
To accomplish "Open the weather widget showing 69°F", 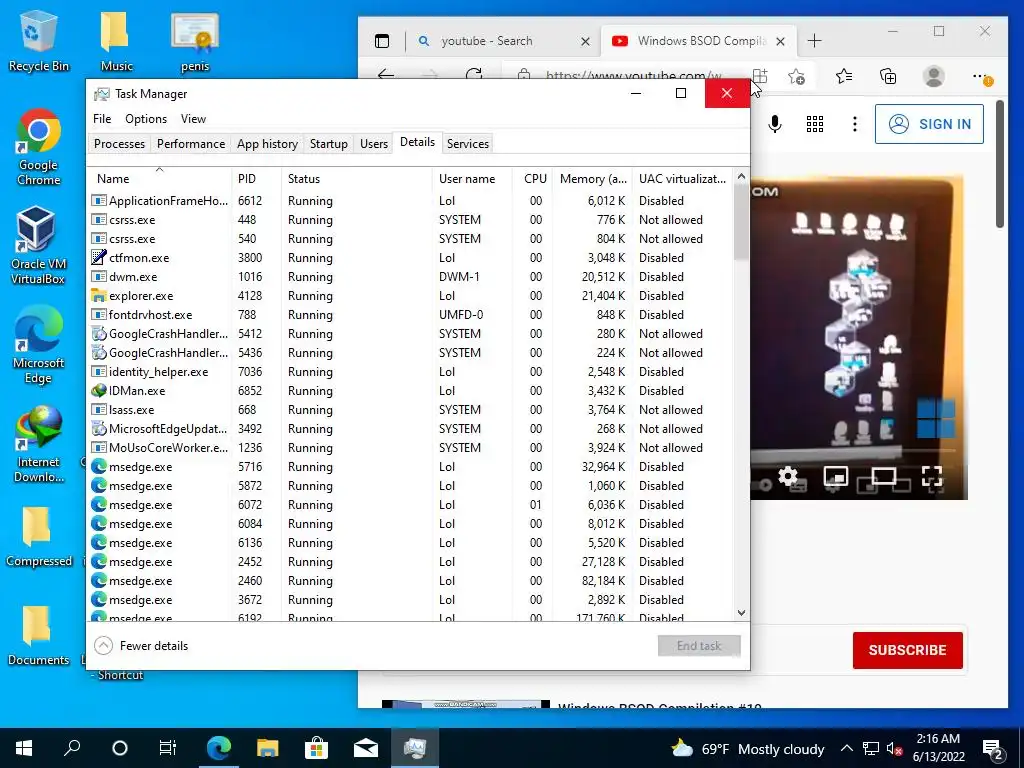I will (748, 748).
